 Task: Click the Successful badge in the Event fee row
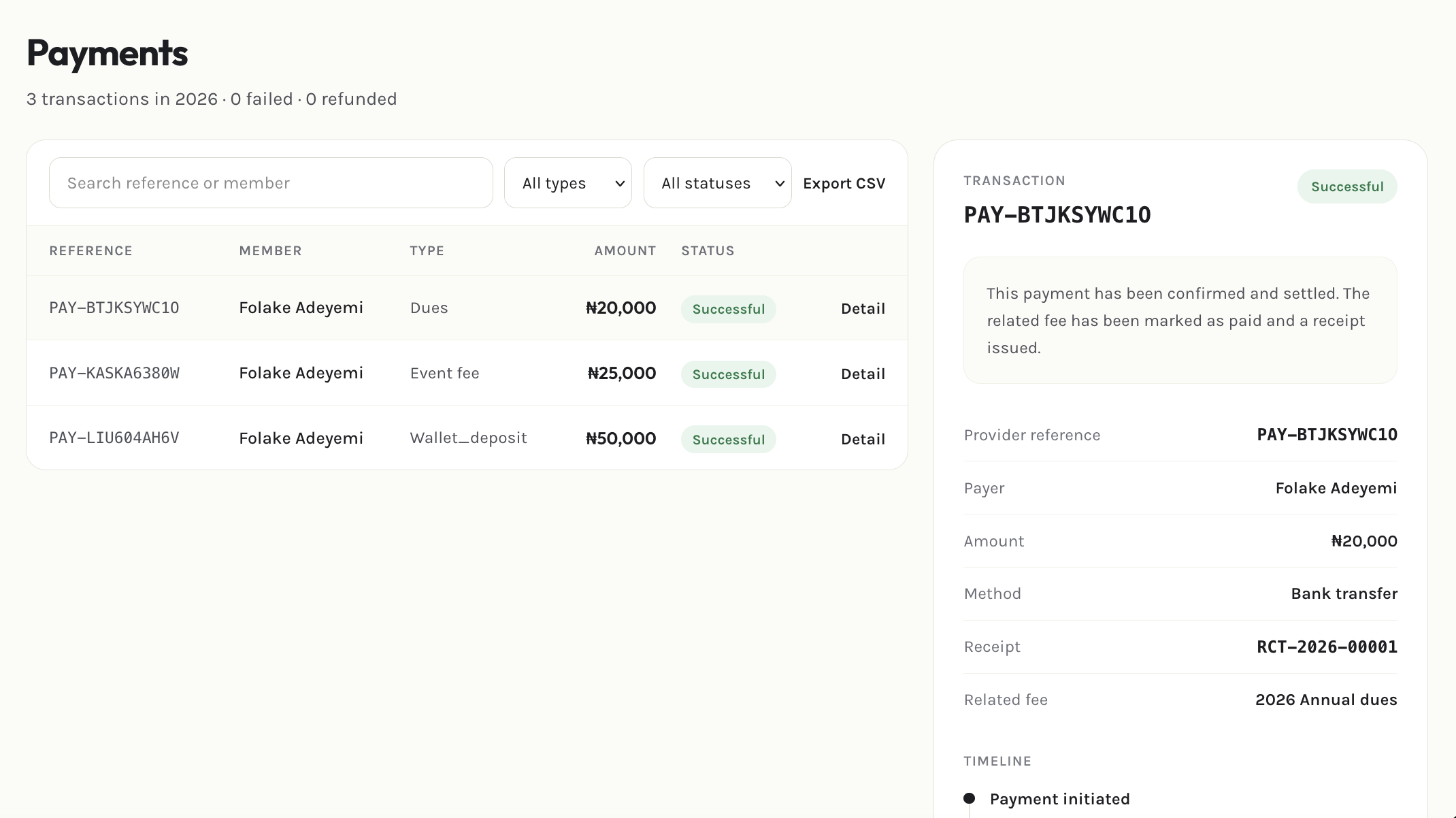pos(729,374)
